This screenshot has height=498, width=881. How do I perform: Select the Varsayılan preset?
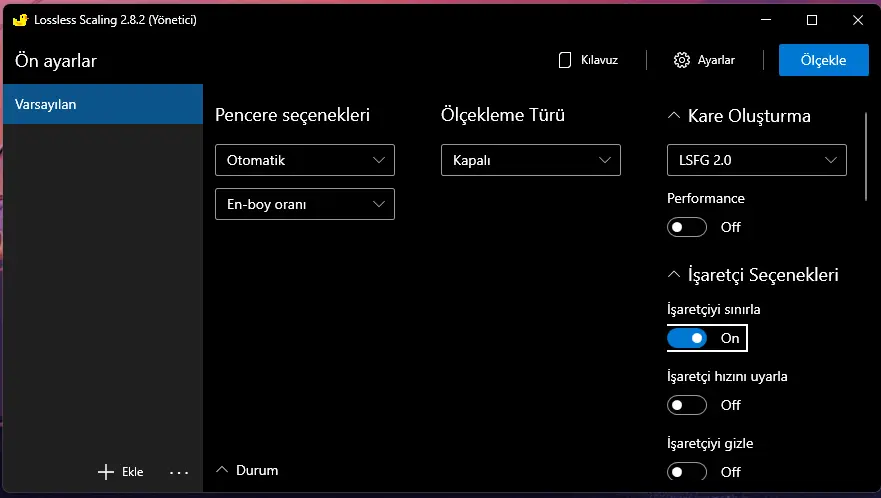pyautogui.click(x=103, y=104)
